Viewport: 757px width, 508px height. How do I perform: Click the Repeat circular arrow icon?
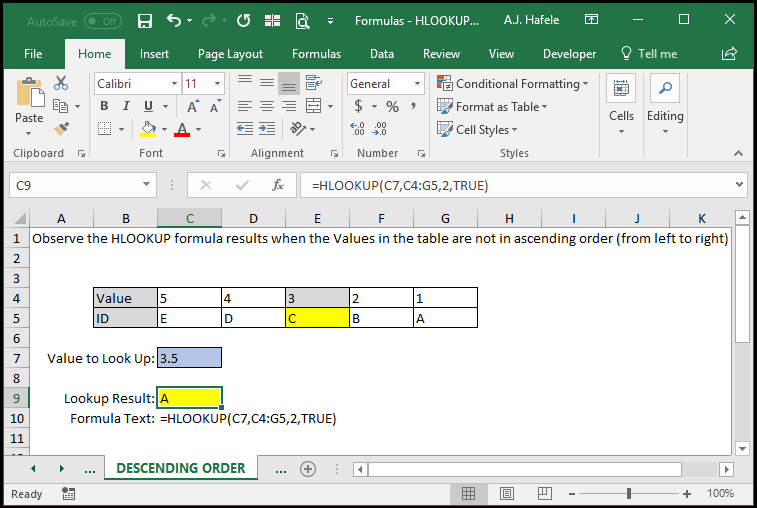[243, 20]
